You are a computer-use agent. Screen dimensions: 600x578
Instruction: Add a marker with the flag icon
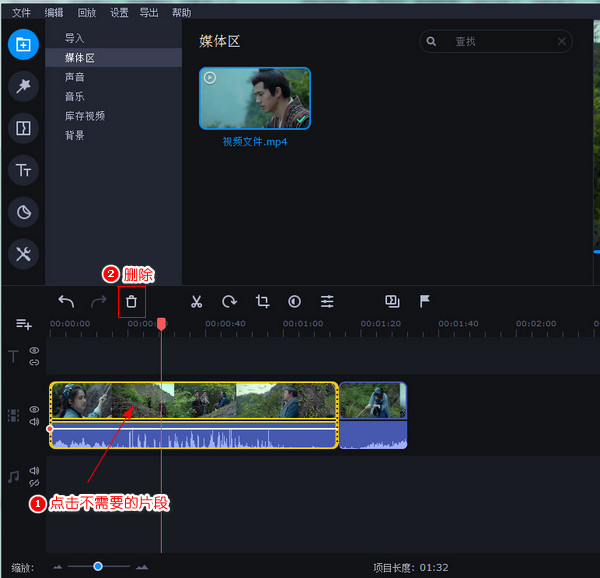pyautogui.click(x=425, y=301)
